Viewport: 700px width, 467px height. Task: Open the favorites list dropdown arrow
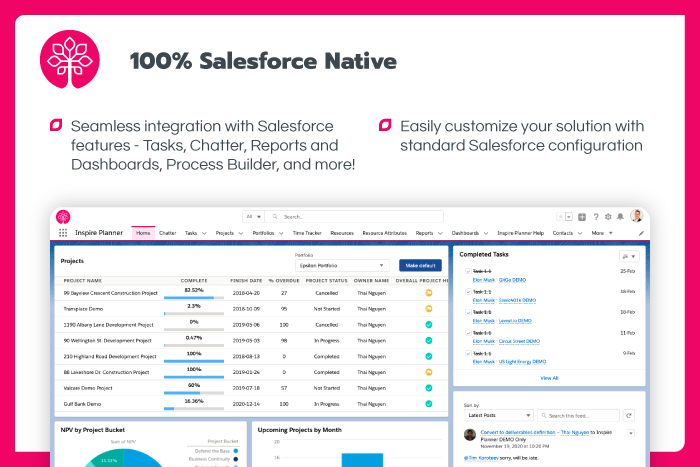click(569, 217)
